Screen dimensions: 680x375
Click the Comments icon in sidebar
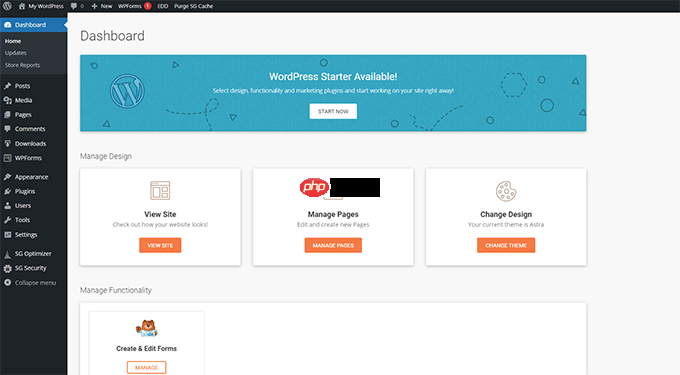coord(7,129)
